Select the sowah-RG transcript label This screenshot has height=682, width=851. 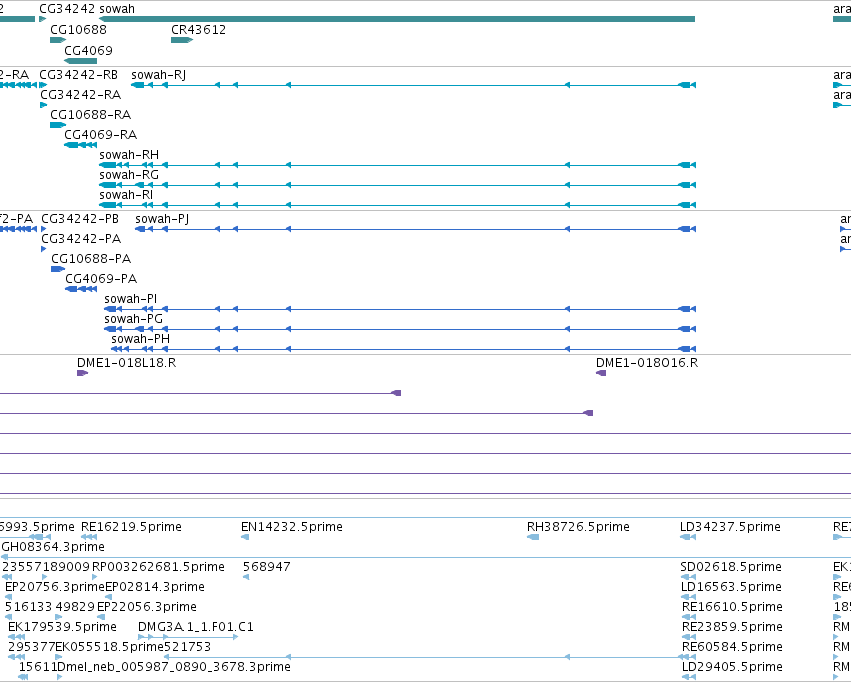click(129, 175)
